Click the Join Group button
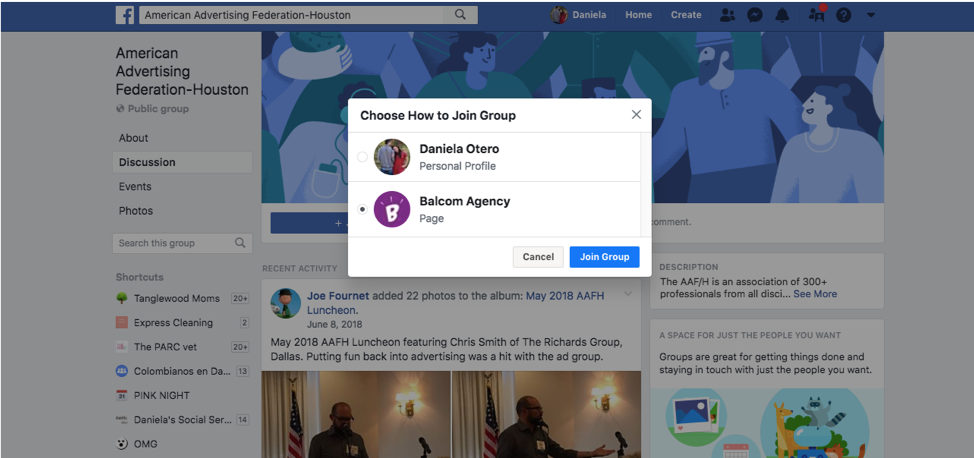974x458 pixels. coord(604,257)
